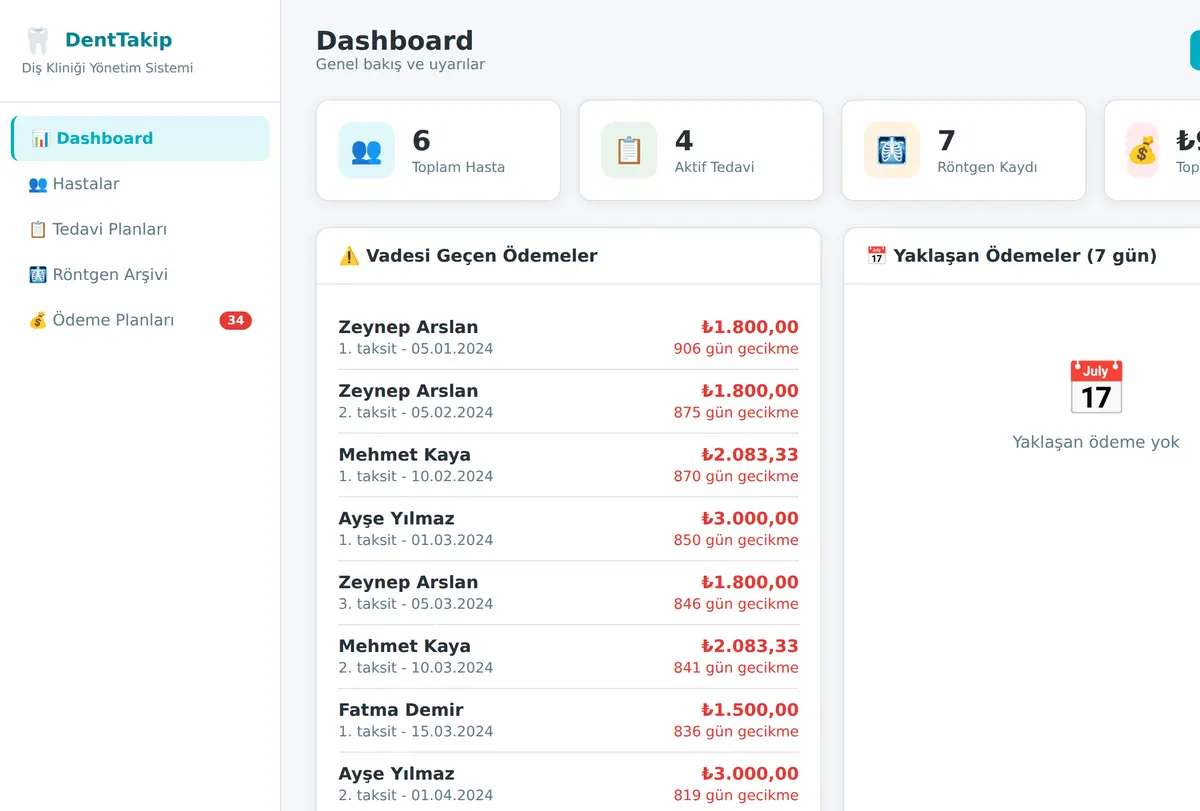
Task: Click the 'Toplam Hasta' label
Action: click(x=458, y=167)
